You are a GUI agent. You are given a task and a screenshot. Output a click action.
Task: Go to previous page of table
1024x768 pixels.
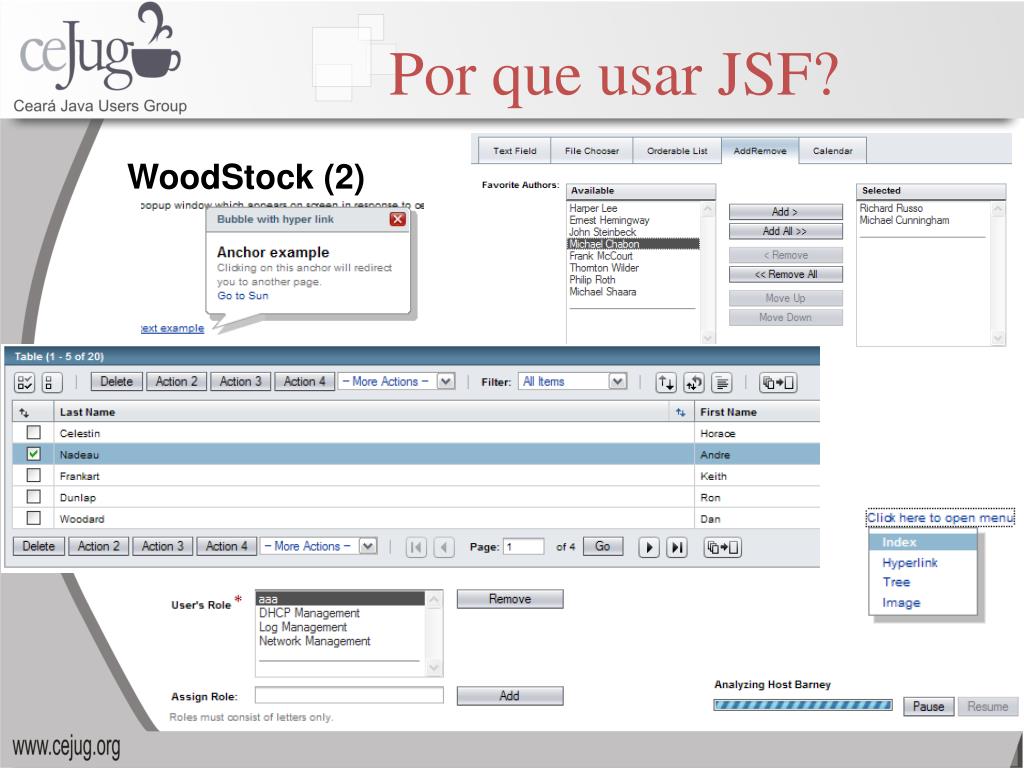point(443,547)
